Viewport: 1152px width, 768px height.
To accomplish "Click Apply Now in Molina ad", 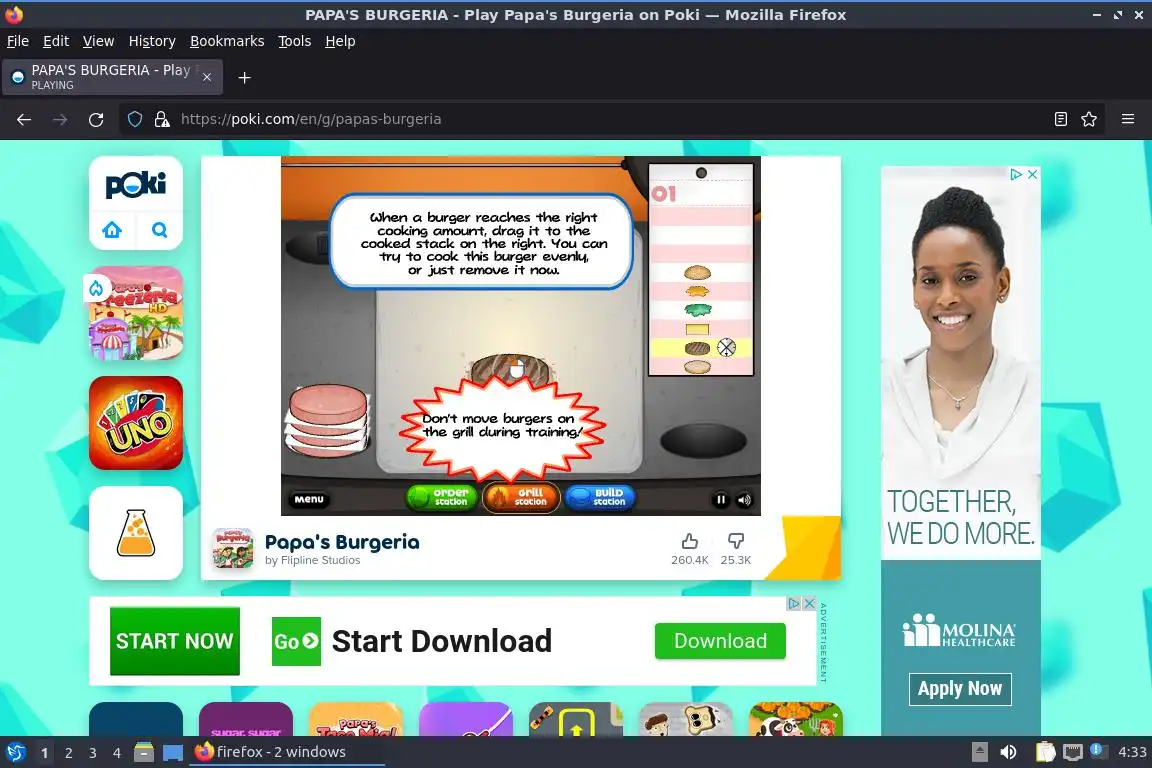I will 960,689.
